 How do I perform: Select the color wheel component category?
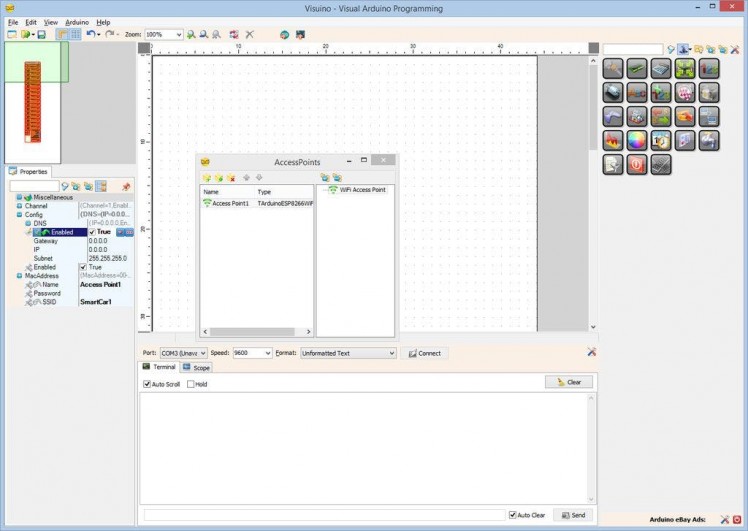click(x=637, y=141)
